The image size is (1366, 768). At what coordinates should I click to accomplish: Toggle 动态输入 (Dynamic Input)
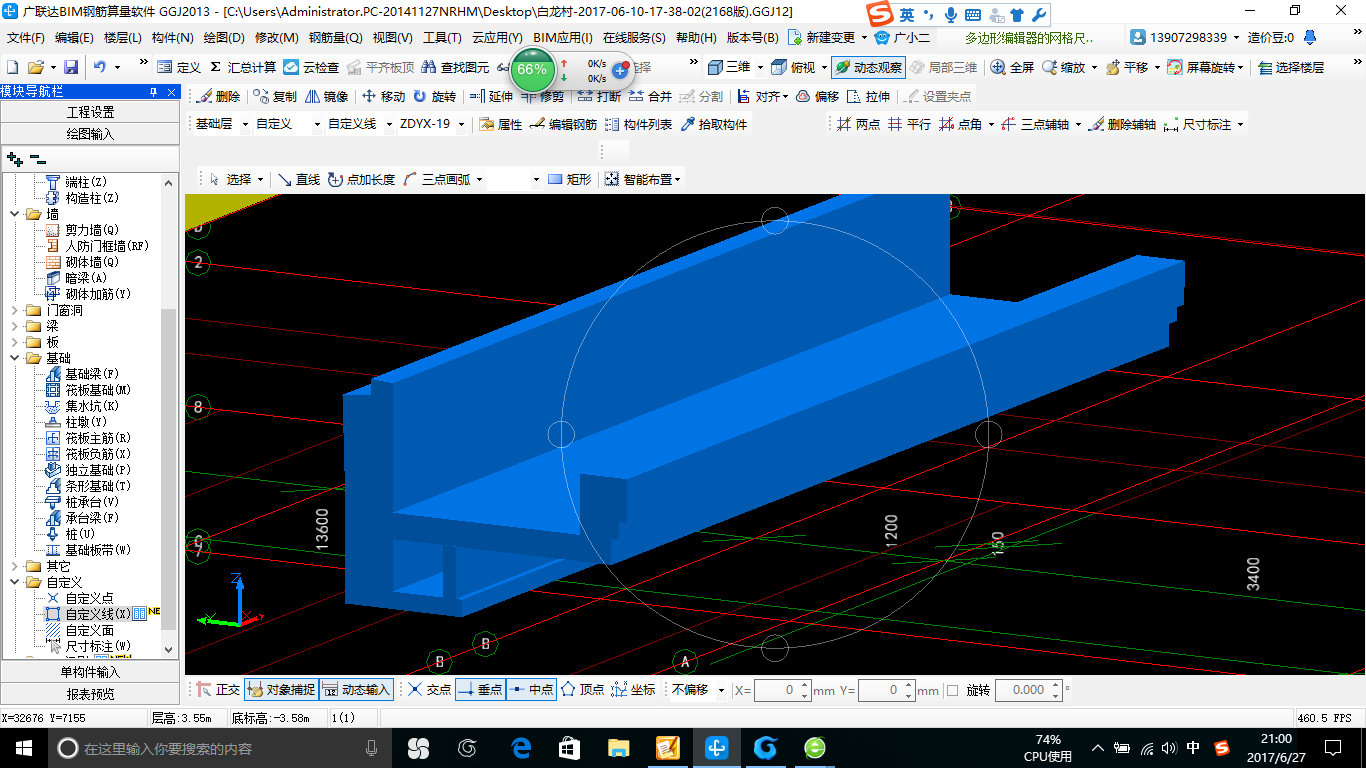356,690
